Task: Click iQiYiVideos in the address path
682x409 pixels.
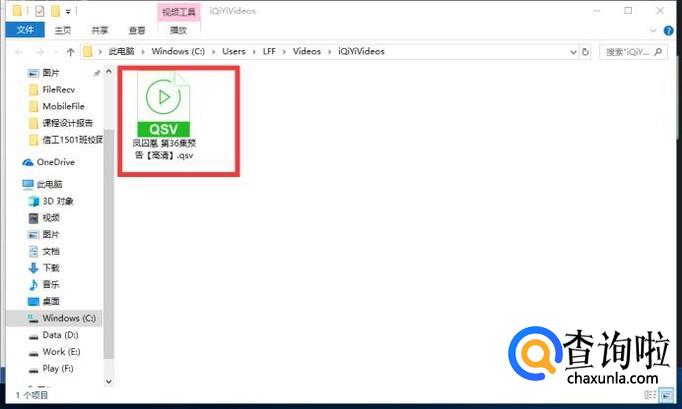Action: [361, 51]
